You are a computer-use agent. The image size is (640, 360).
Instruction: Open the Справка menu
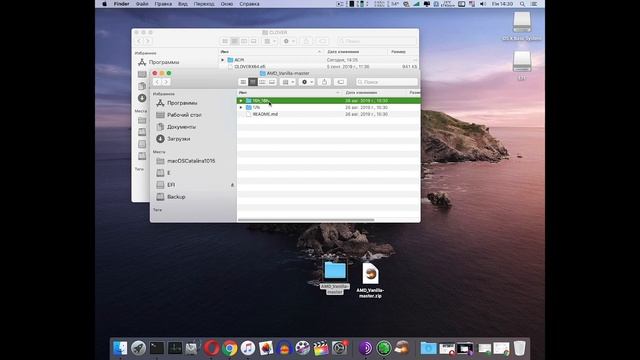(x=249, y=4)
